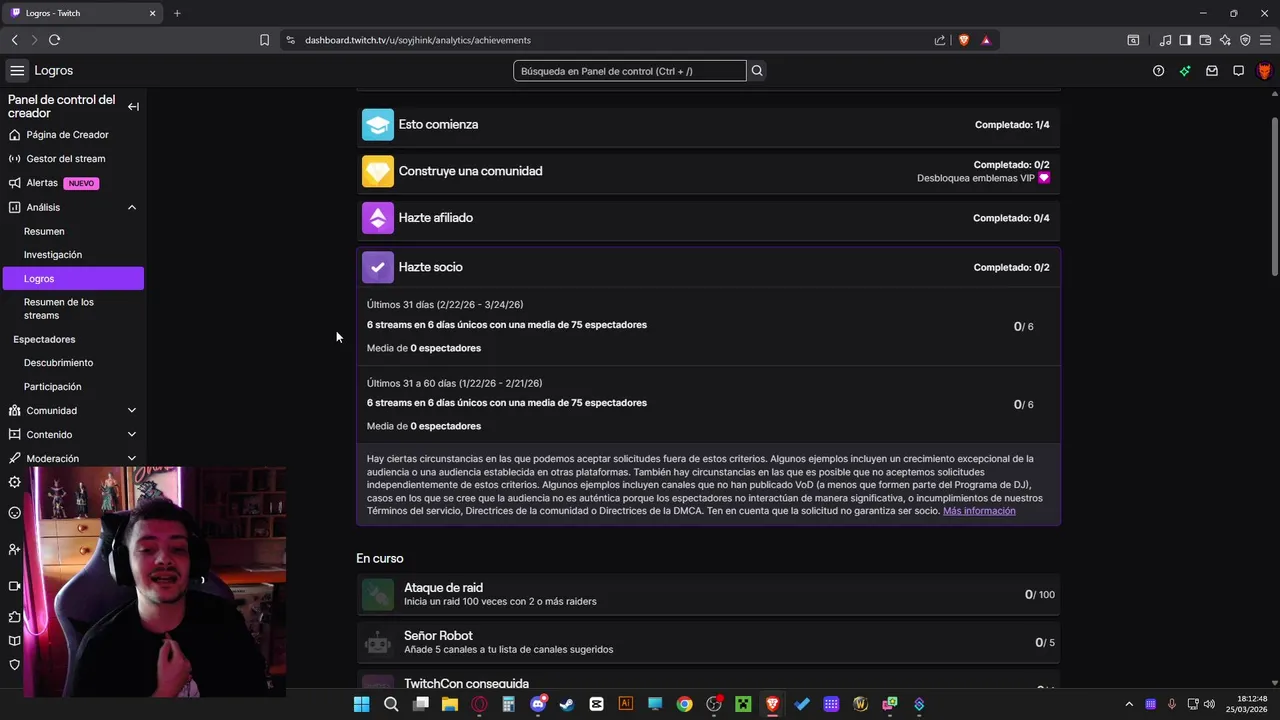Click the search magnifier button

coord(757,71)
